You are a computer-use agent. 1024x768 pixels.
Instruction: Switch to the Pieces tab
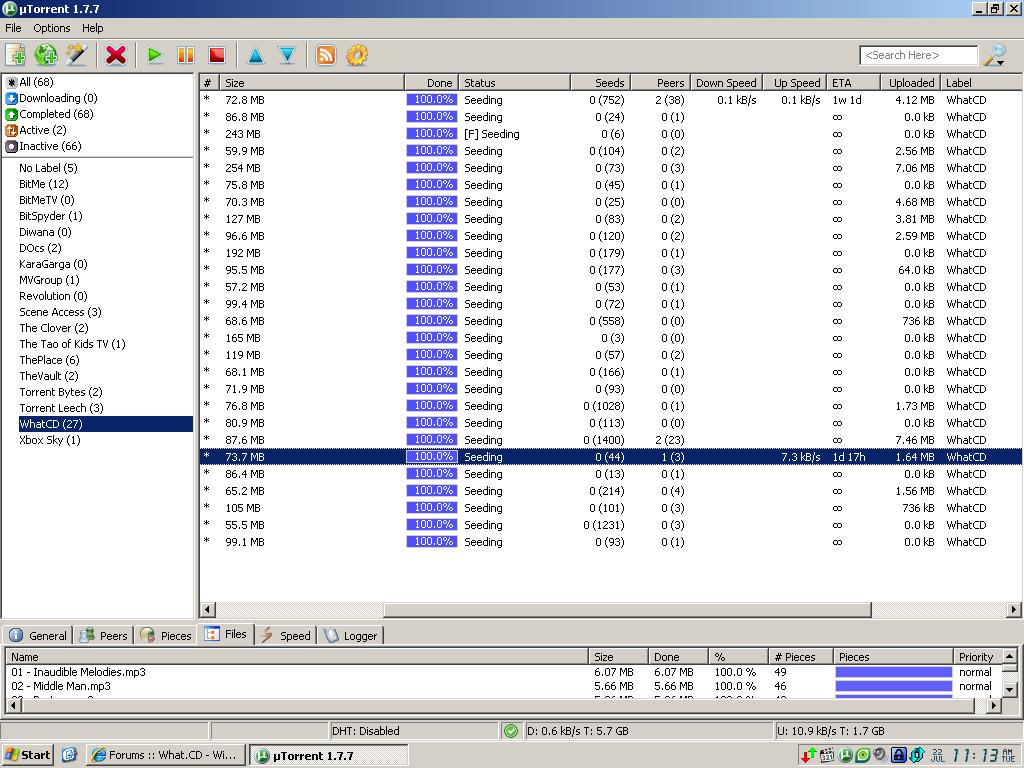click(x=166, y=635)
